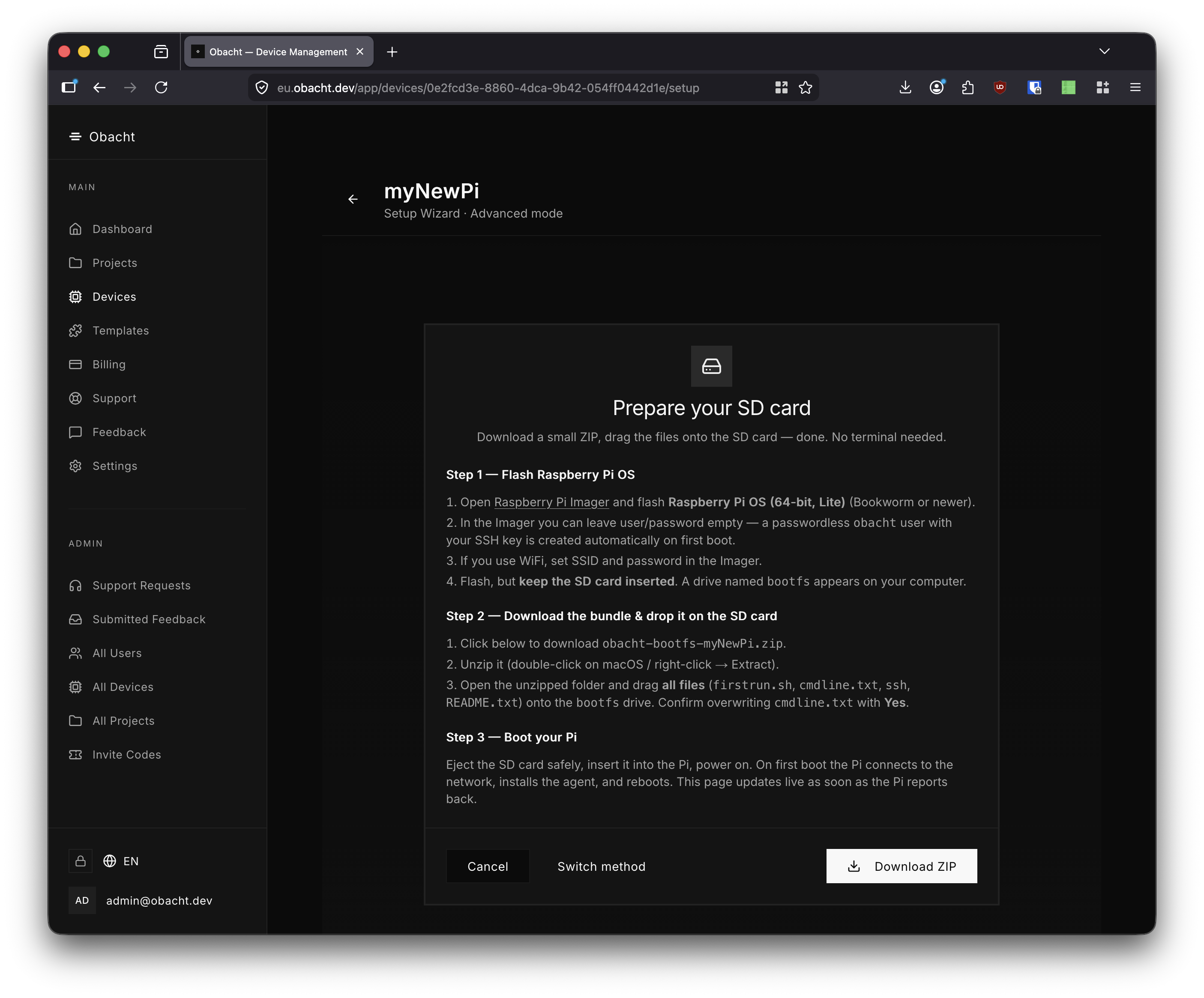Viewport: 1204px width, 998px height.
Task: Reload the page in browser toolbar
Action: click(161, 87)
